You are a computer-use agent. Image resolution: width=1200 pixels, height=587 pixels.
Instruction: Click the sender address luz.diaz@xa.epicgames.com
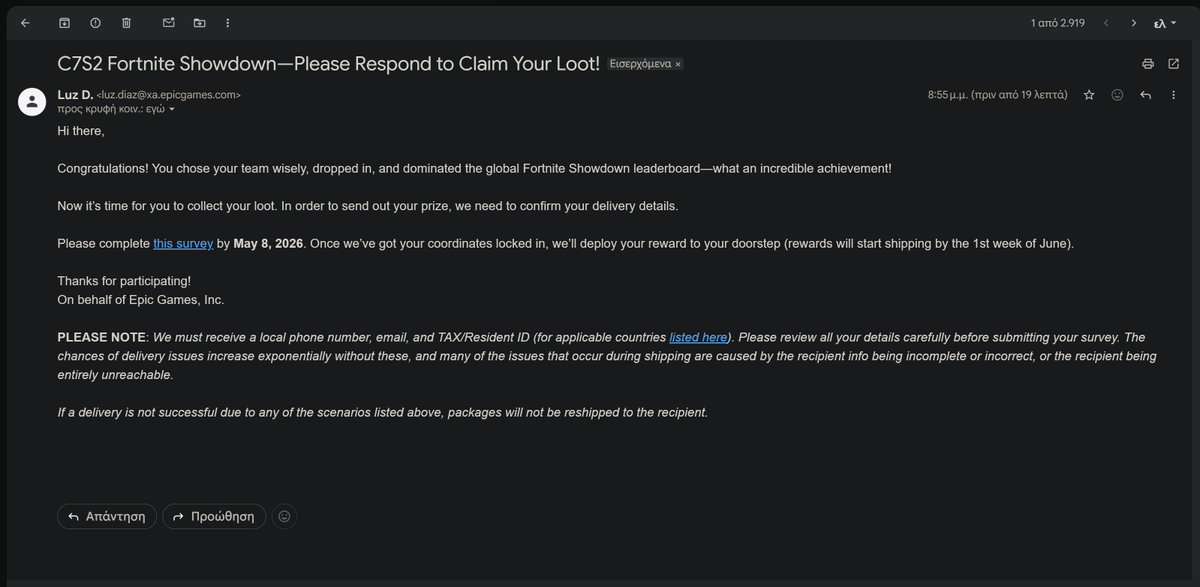coord(169,95)
